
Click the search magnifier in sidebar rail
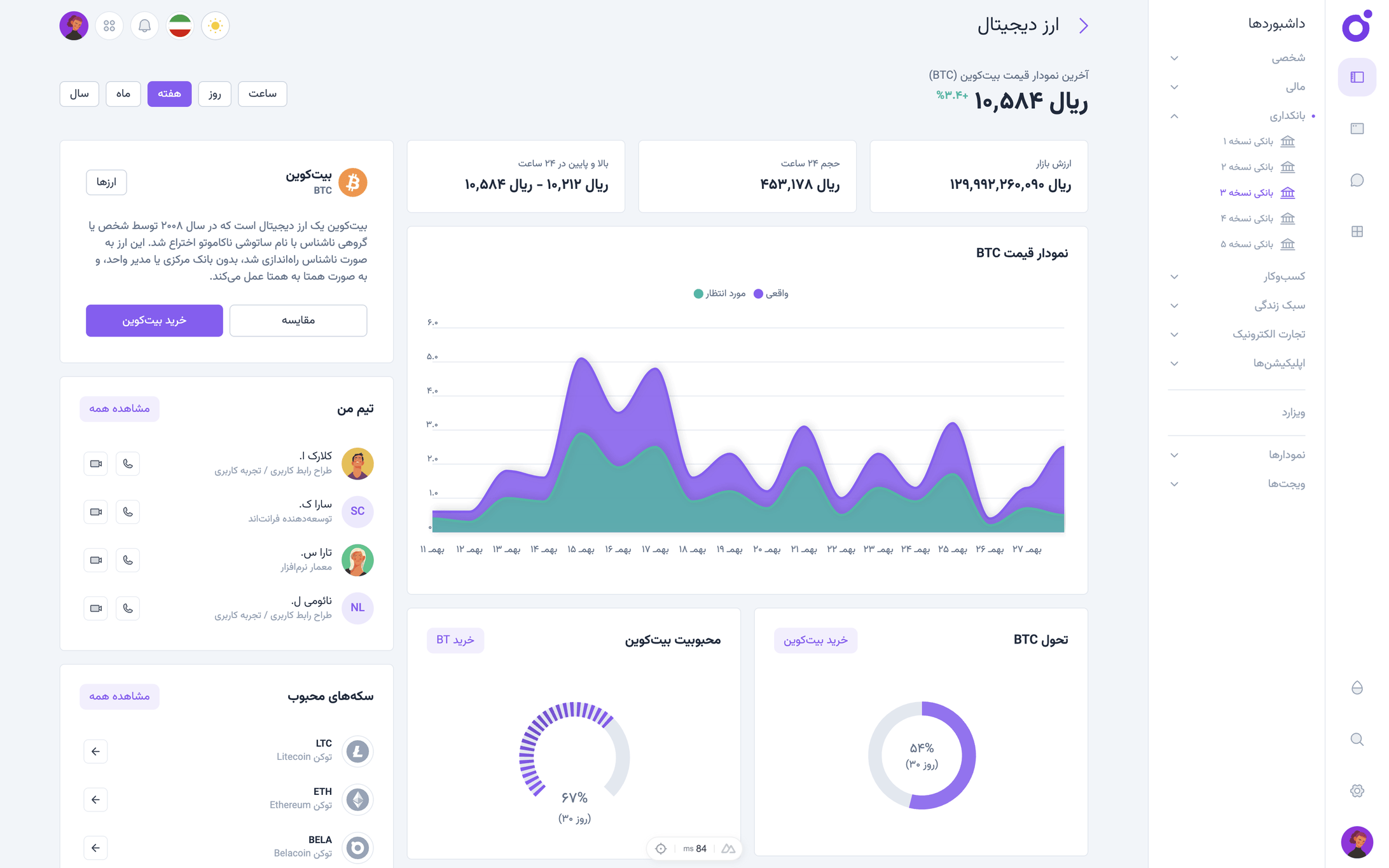tap(1357, 739)
